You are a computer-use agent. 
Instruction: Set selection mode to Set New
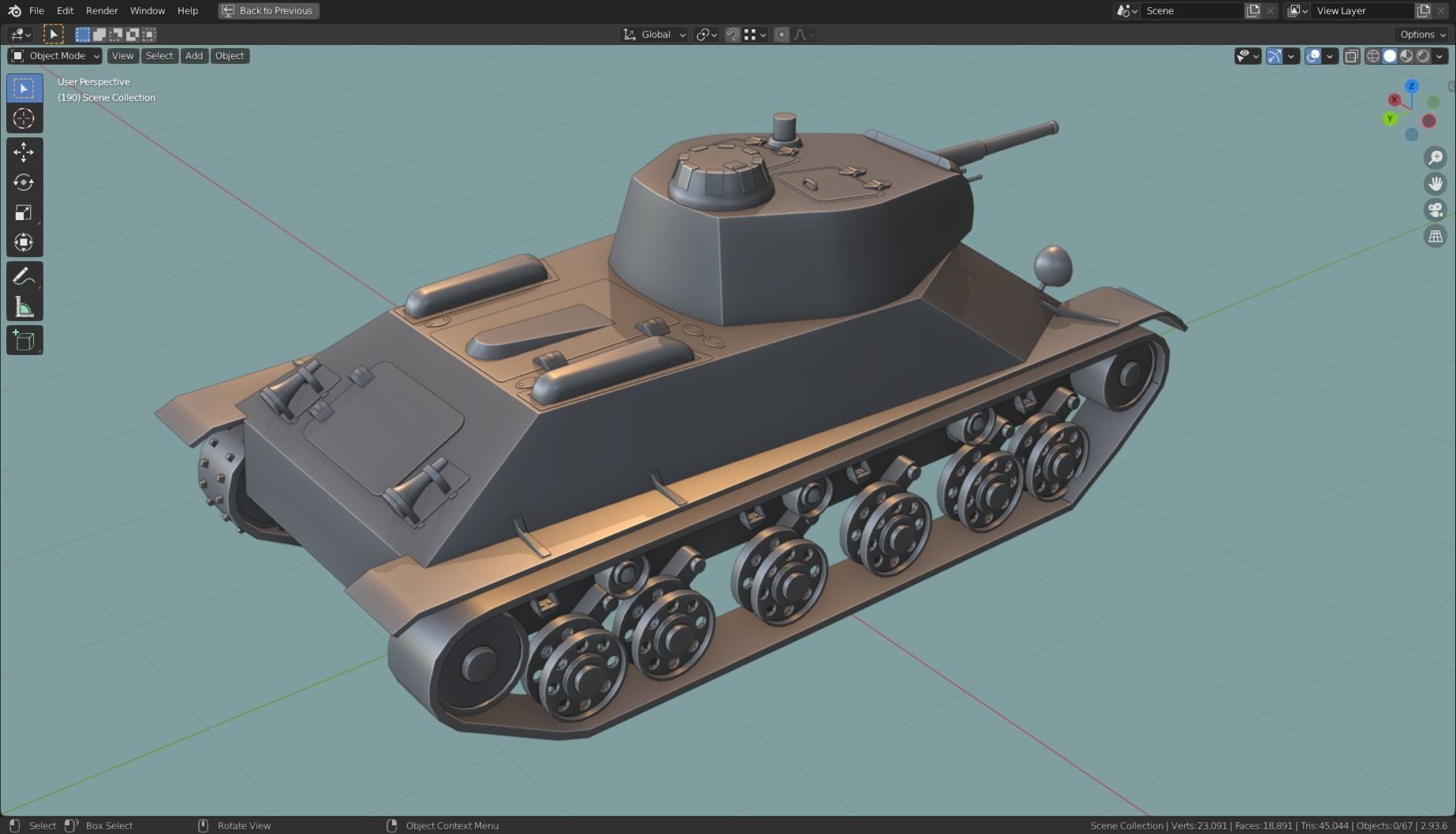tap(83, 34)
